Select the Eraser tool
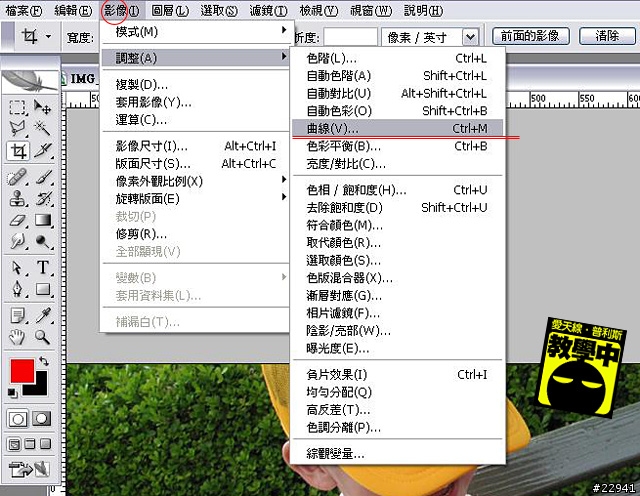Image resolution: width=640 pixels, height=496 pixels. click(x=17, y=220)
